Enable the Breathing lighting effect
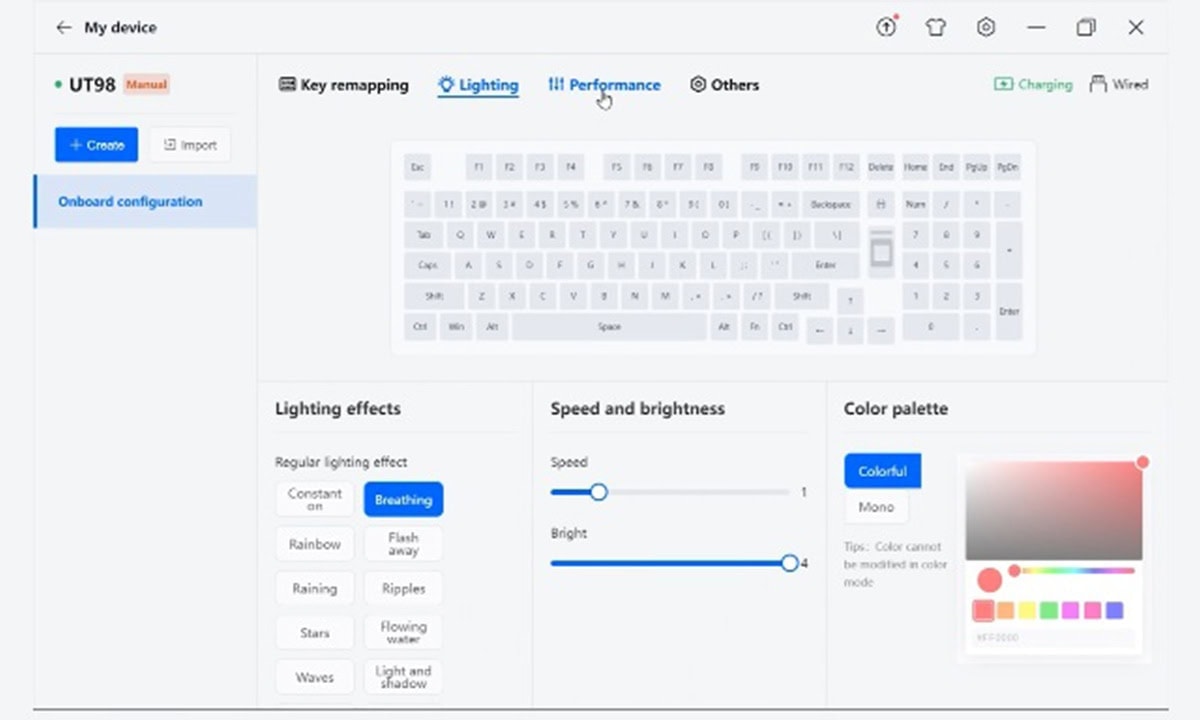Viewport: 1200px width, 720px height. coord(403,499)
